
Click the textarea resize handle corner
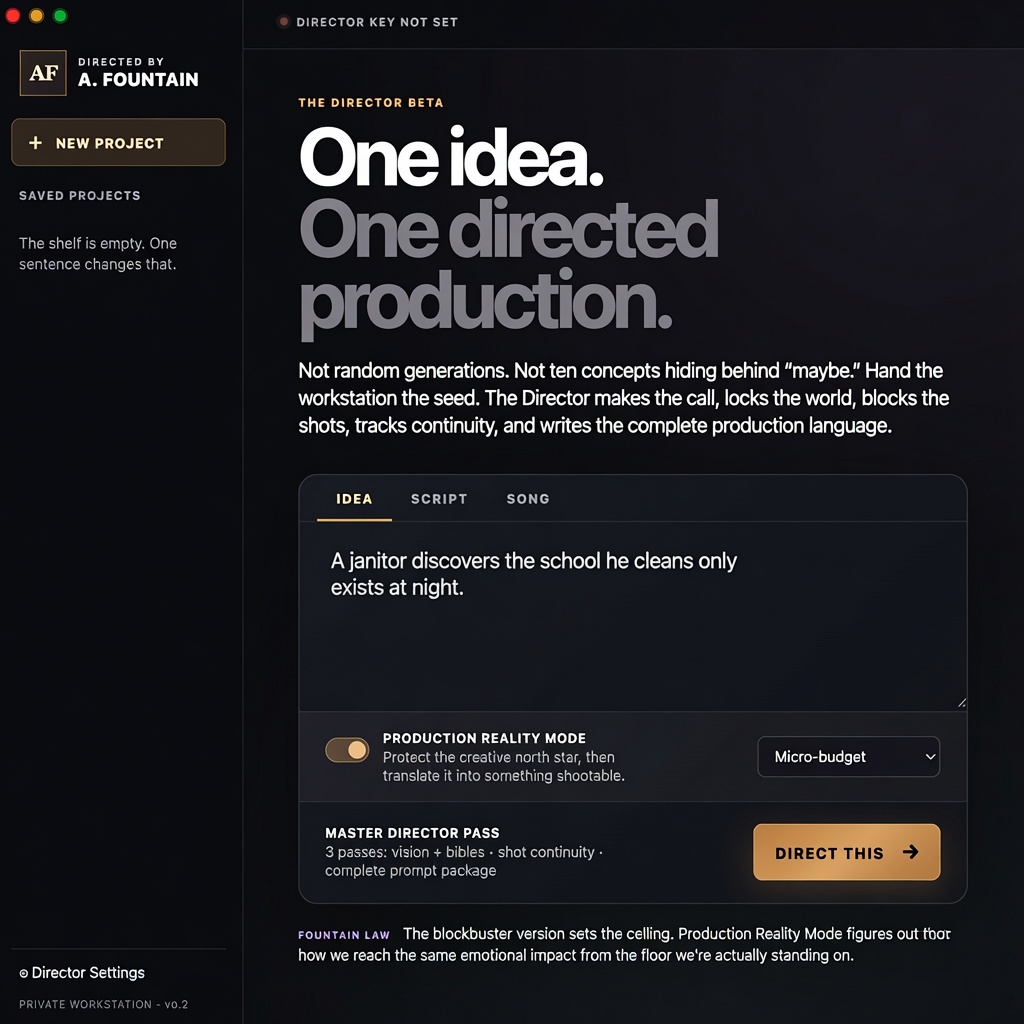(x=961, y=703)
